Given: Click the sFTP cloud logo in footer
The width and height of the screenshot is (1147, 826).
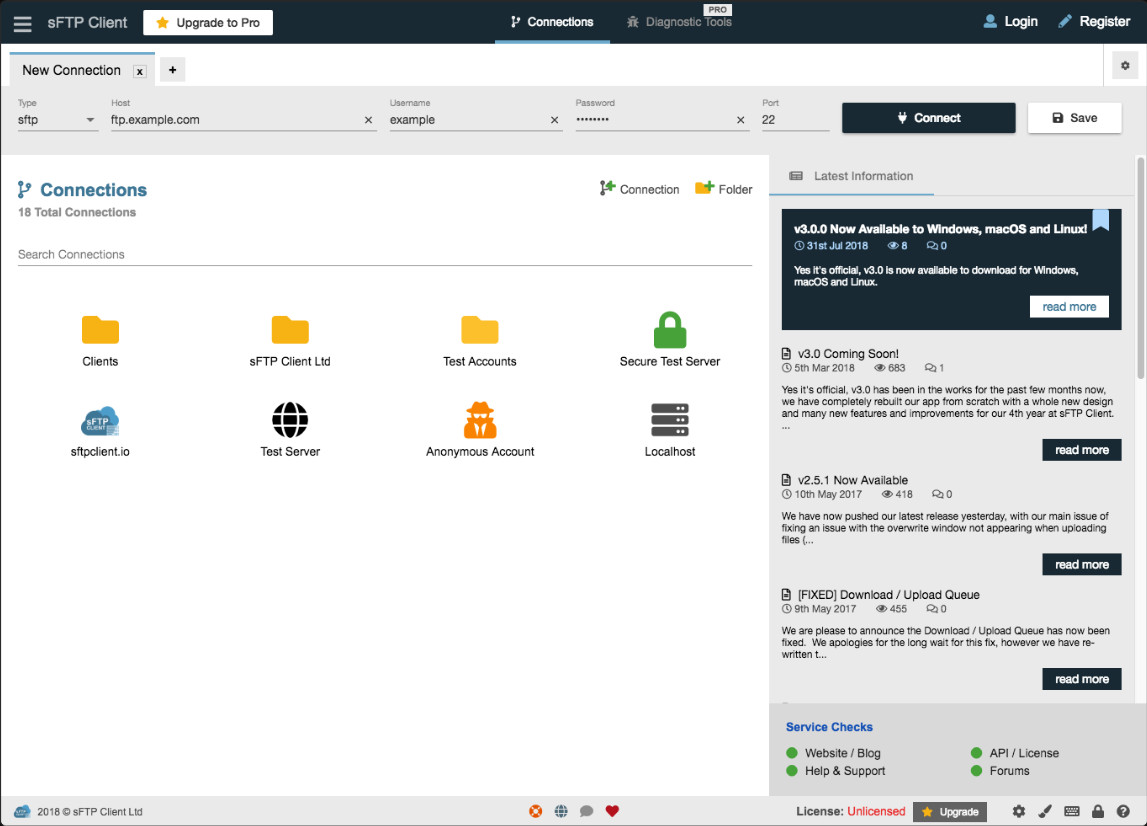Looking at the screenshot, I should [22, 811].
